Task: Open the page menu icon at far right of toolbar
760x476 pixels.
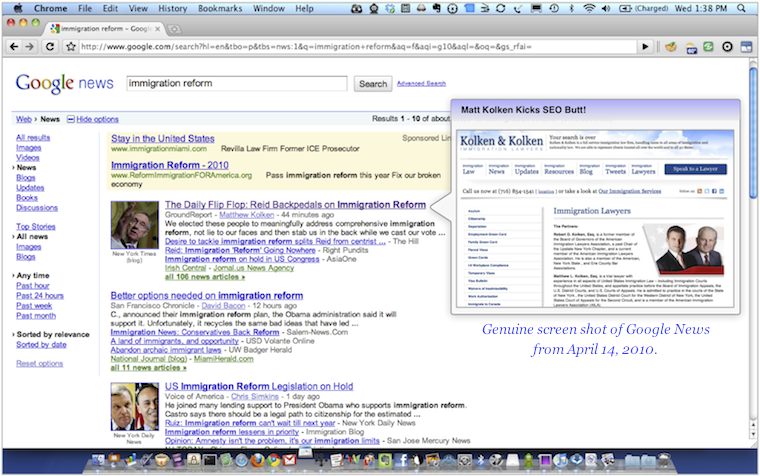Action: [746, 47]
